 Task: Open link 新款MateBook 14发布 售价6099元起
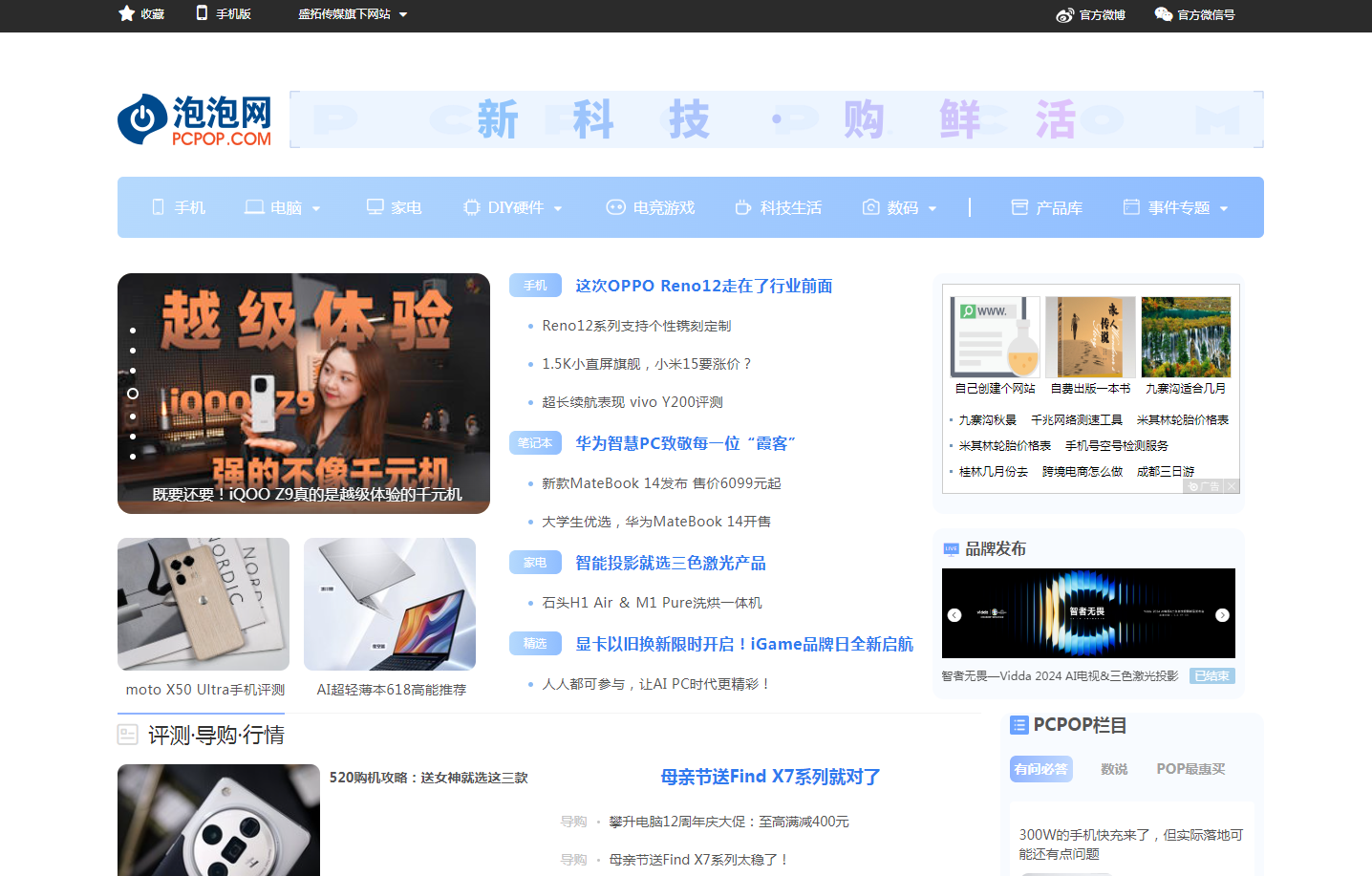[661, 483]
